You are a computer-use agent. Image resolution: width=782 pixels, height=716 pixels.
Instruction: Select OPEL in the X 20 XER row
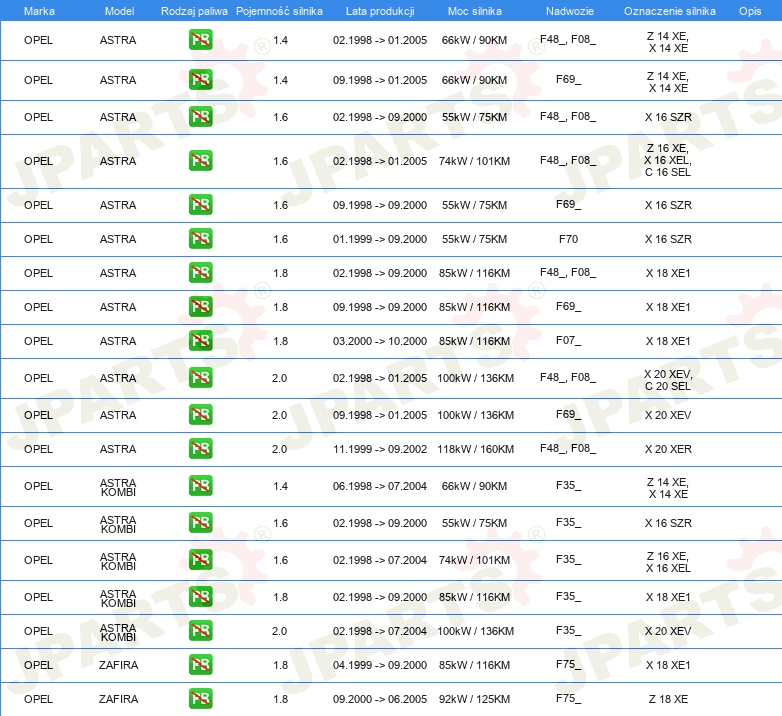click(x=38, y=449)
